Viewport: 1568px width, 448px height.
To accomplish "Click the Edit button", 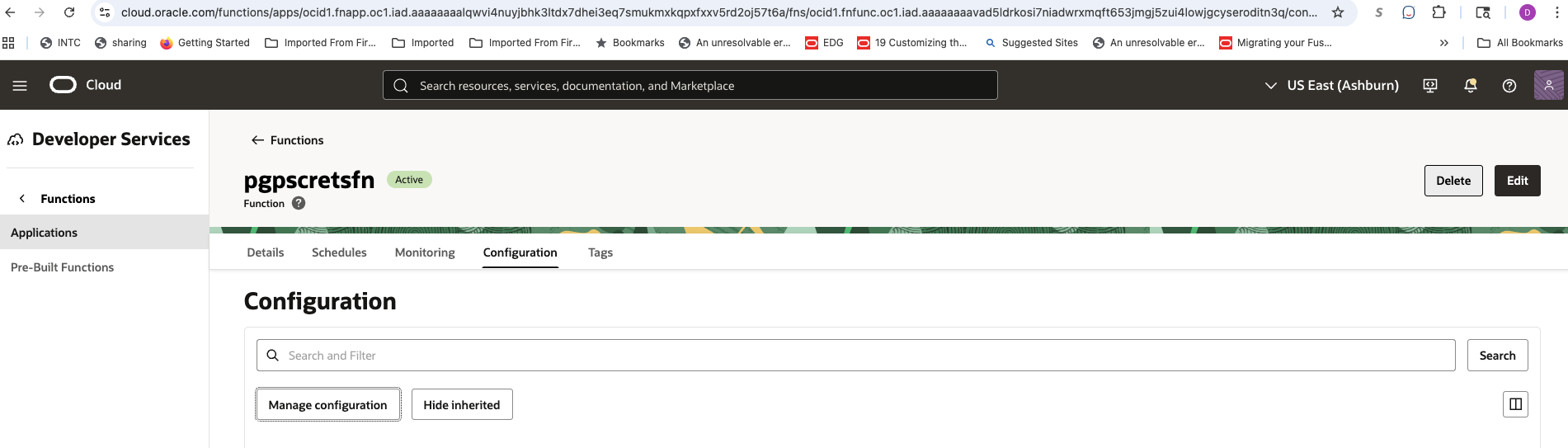I will (1518, 181).
